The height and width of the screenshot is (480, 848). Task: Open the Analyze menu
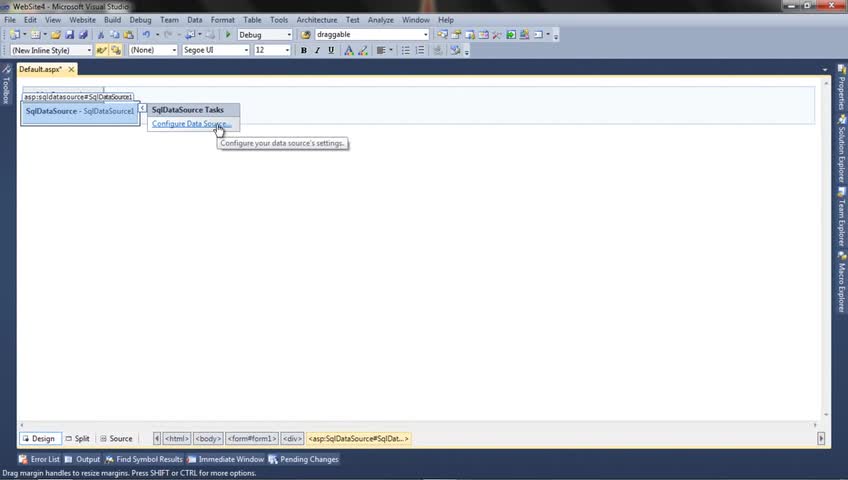point(381,20)
